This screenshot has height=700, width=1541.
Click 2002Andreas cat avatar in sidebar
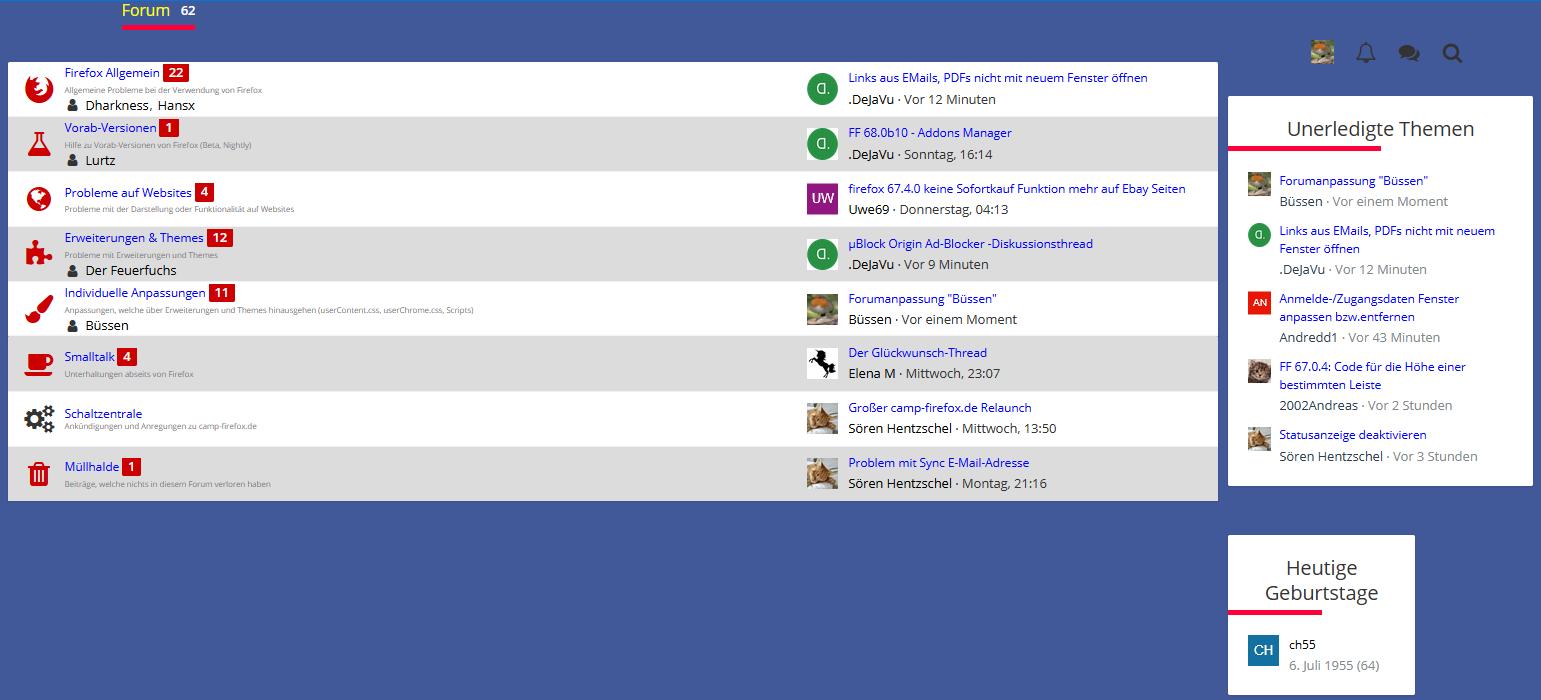1259,371
